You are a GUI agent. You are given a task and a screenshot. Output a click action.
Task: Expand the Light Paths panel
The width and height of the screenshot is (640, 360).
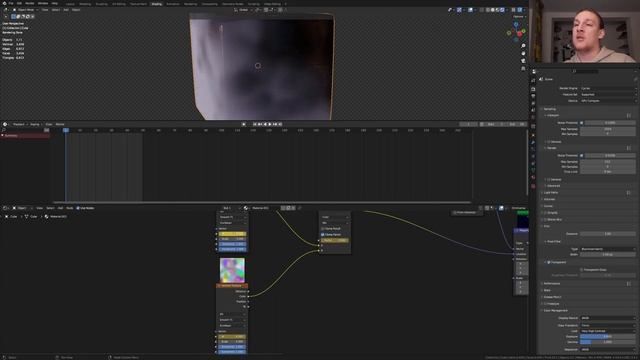pyautogui.click(x=550, y=193)
